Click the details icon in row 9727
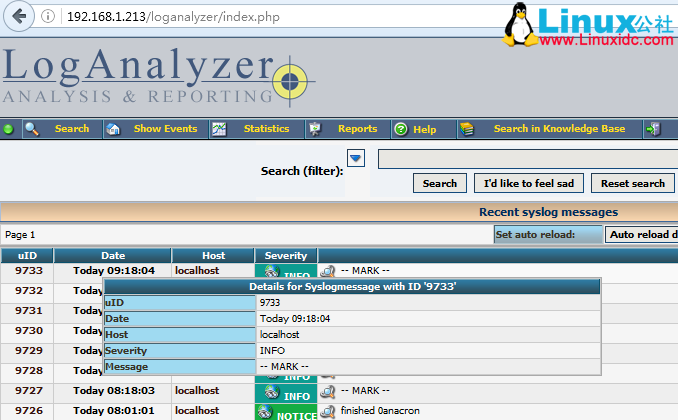Viewport: 678px width, 420px height. click(x=328, y=391)
